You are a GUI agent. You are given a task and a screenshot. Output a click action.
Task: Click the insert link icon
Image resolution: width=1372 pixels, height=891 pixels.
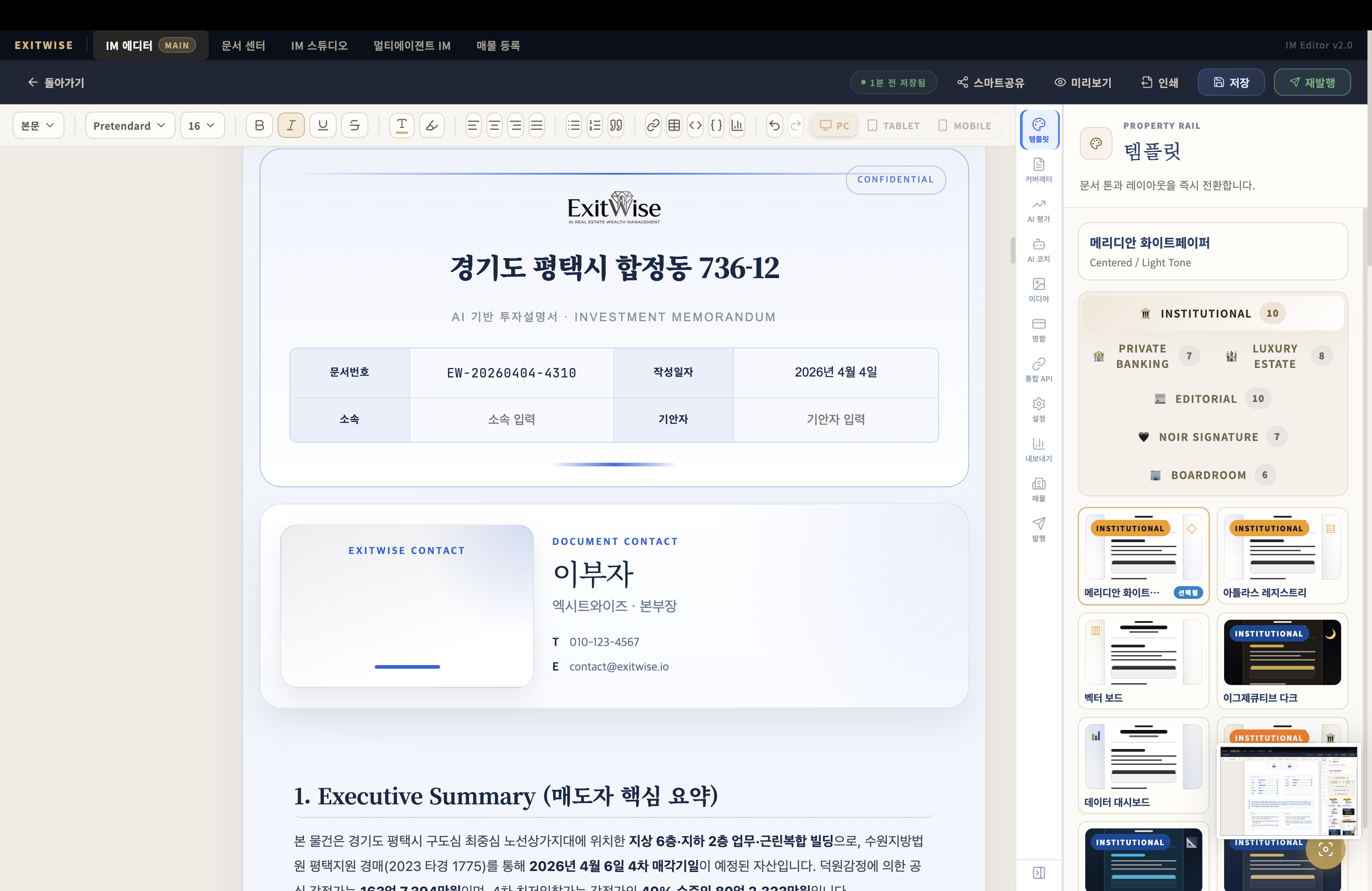pos(652,126)
